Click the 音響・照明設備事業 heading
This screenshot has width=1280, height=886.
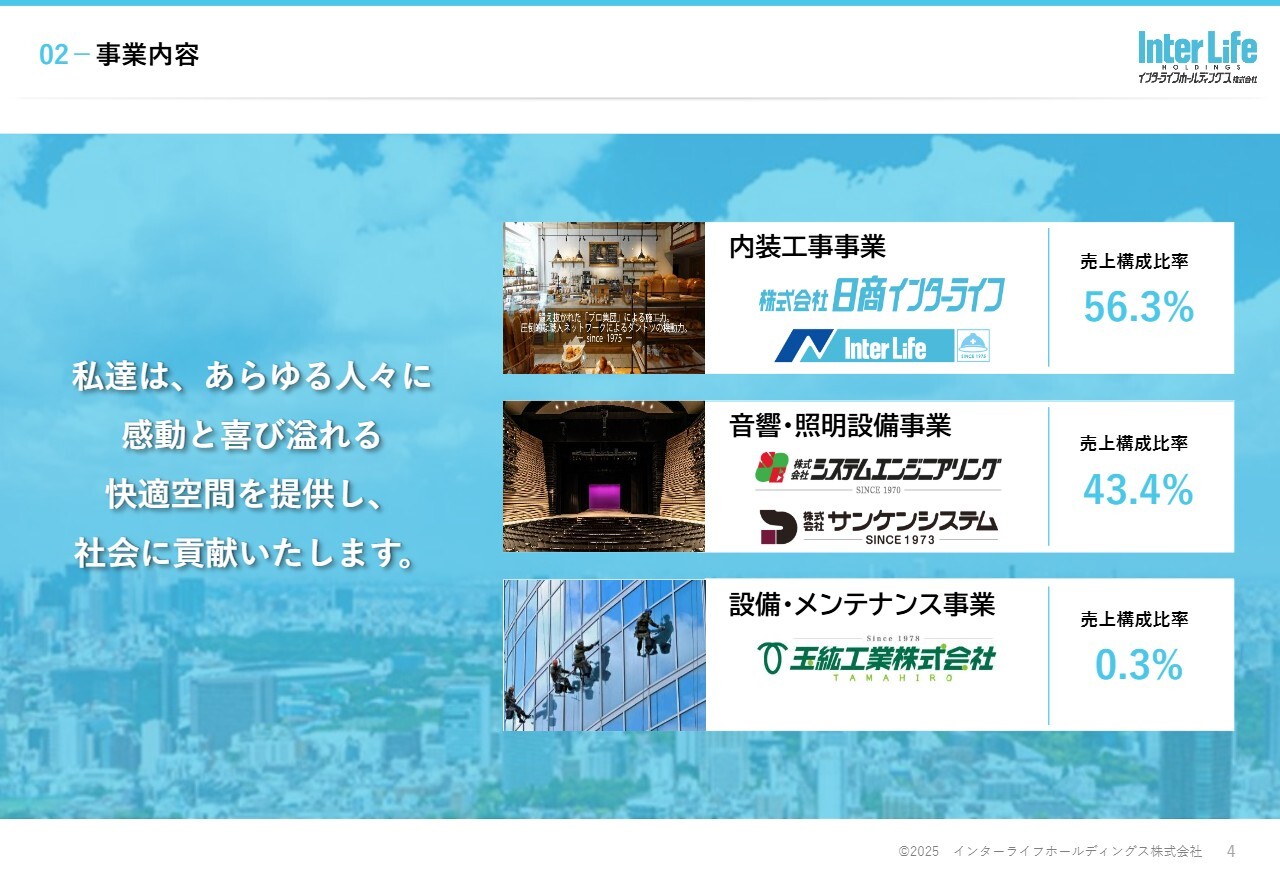[840, 426]
